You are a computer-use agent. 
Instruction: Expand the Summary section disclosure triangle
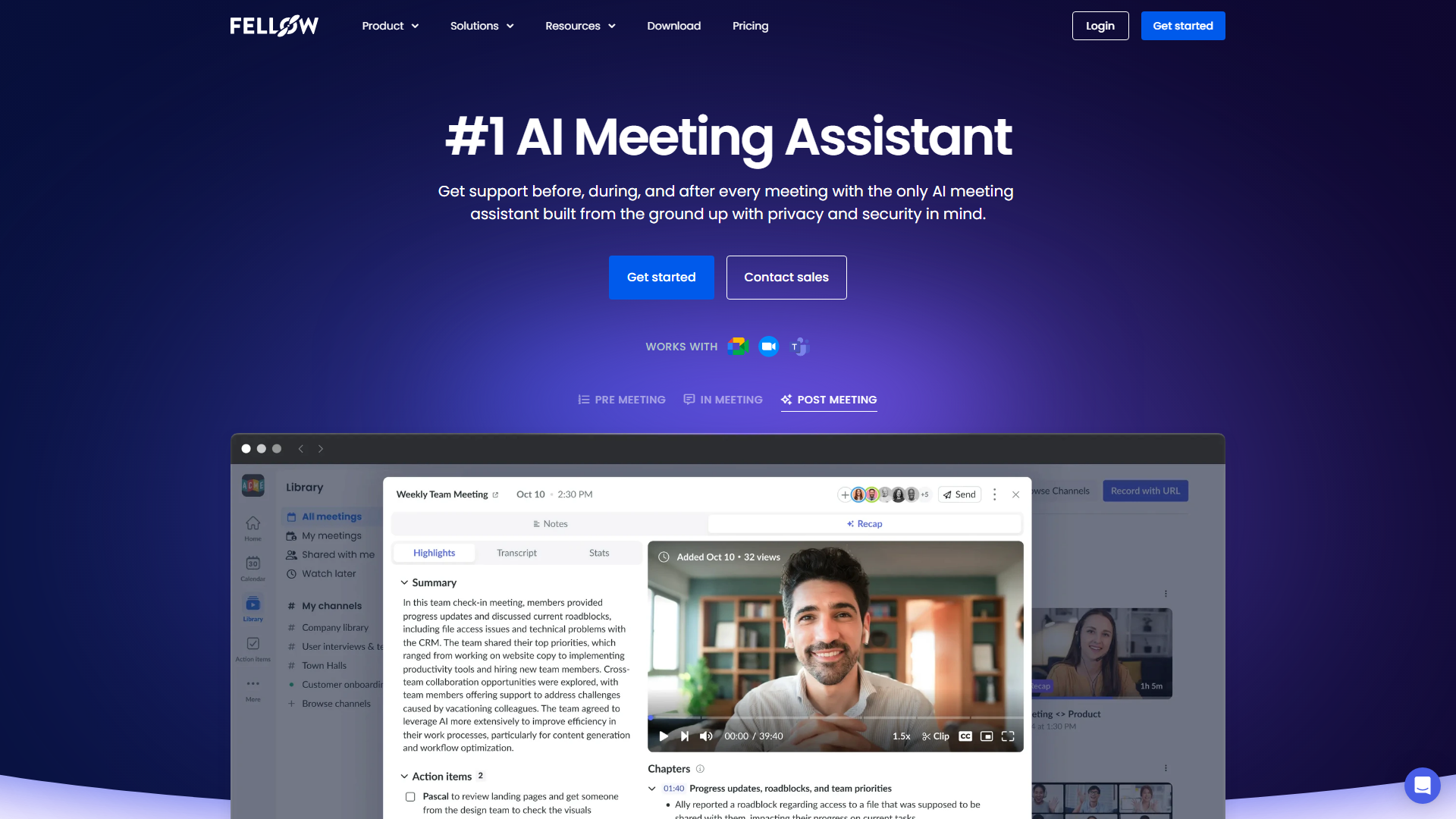pyautogui.click(x=404, y=581)
